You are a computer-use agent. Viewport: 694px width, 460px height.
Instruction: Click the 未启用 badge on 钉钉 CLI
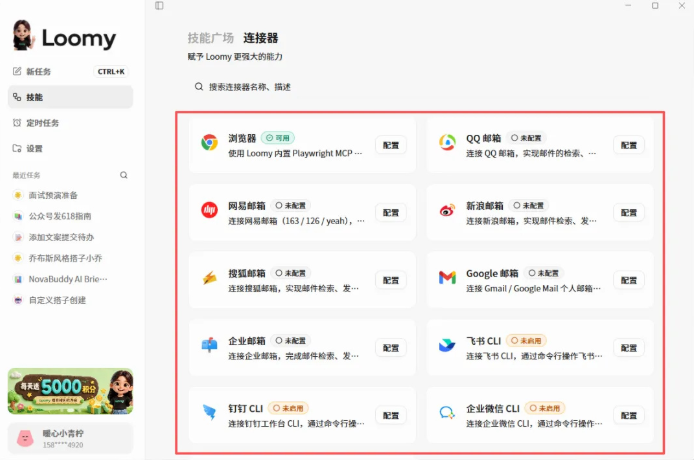[x=288, y=408]
